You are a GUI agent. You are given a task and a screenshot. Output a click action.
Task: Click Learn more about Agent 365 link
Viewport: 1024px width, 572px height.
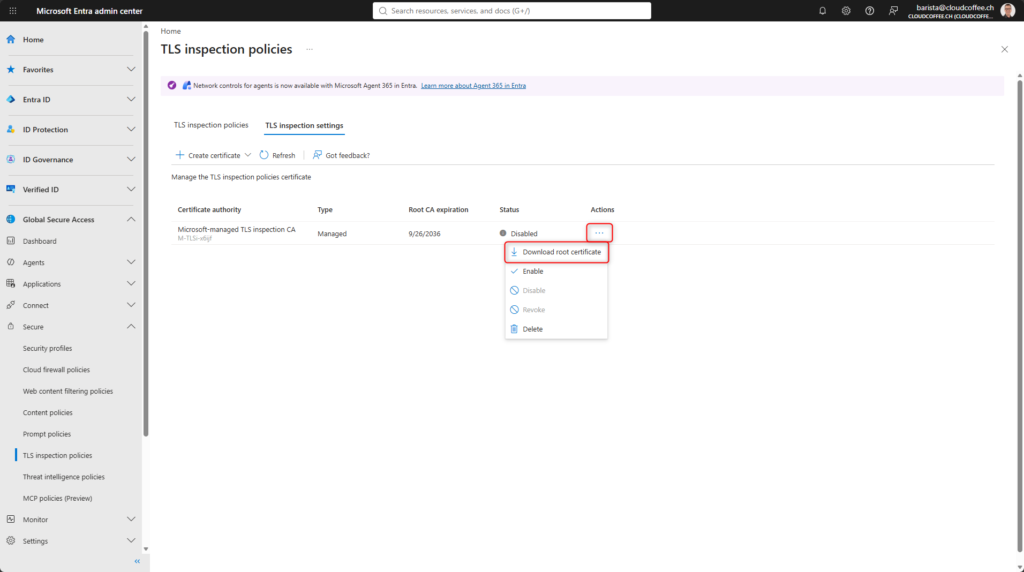(473, 86)
